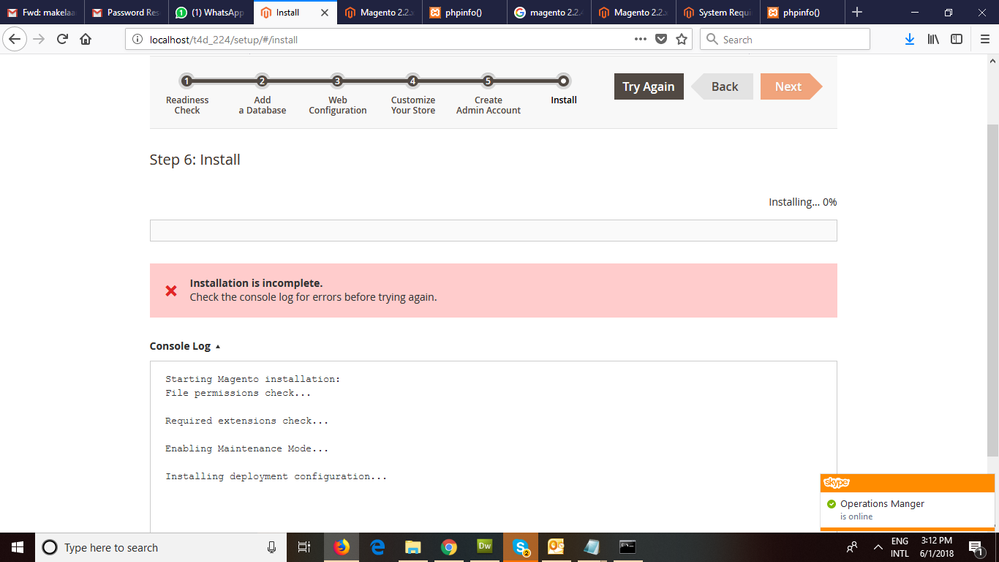This screenshot has height=562, width=999.
Task: Click the Back button in installer
Action: pyautogui.click(x=722, y=87)
